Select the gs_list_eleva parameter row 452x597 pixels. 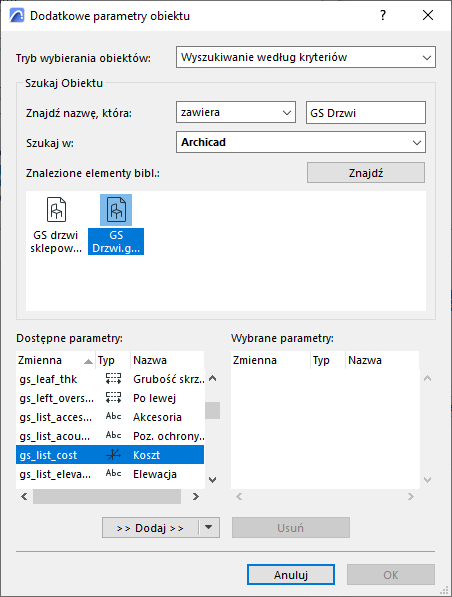pos(110,474)
